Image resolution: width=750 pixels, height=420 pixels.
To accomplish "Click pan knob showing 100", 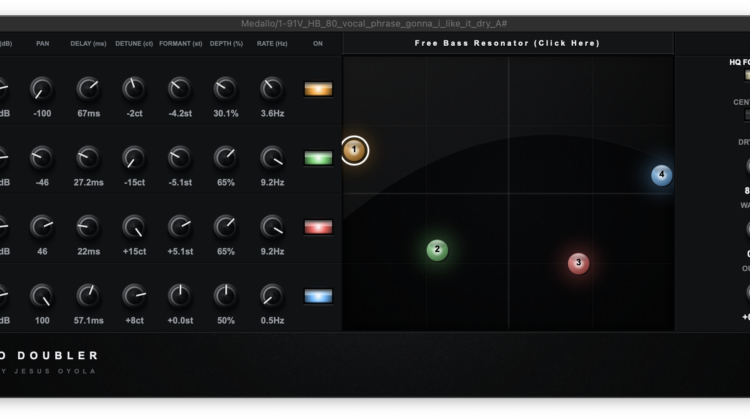I will tap(42, 296).
